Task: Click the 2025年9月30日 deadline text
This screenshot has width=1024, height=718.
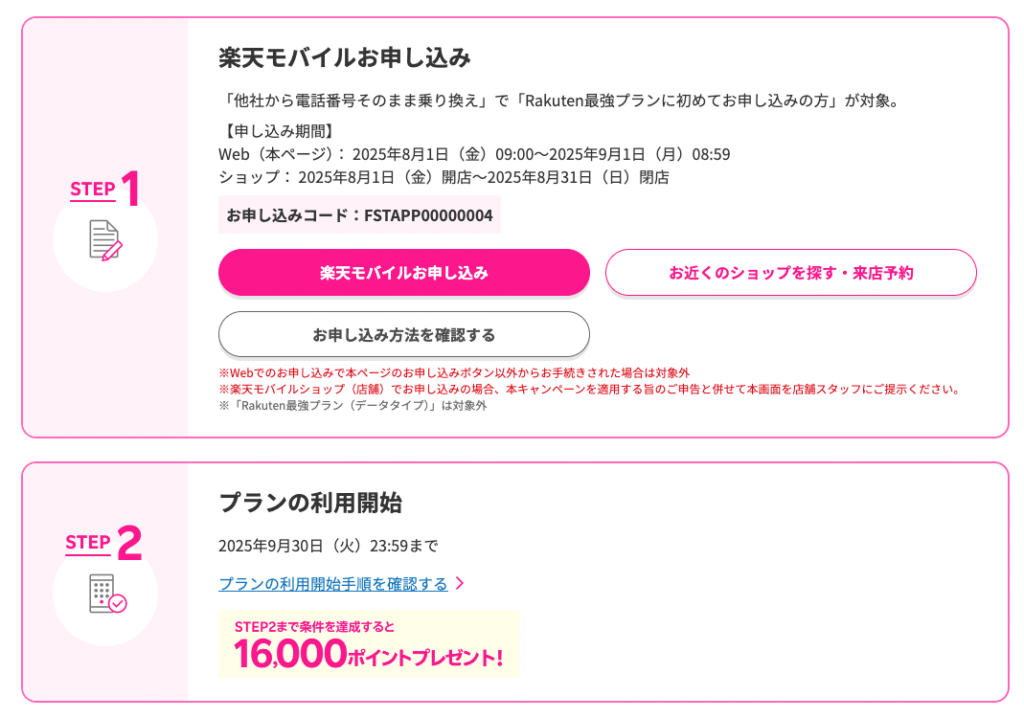Action: 328,546
